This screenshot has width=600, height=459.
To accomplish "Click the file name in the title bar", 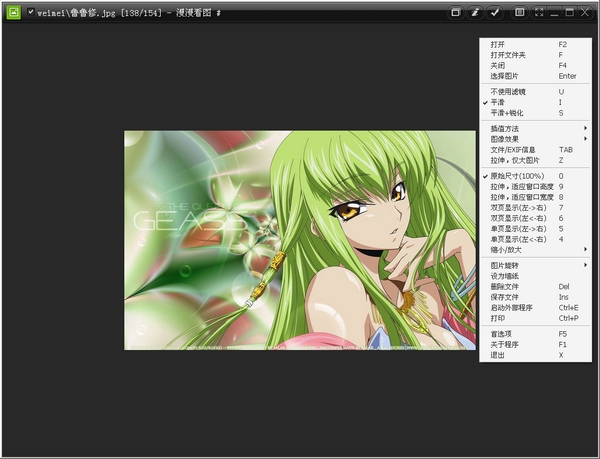I will click(76, 13).
